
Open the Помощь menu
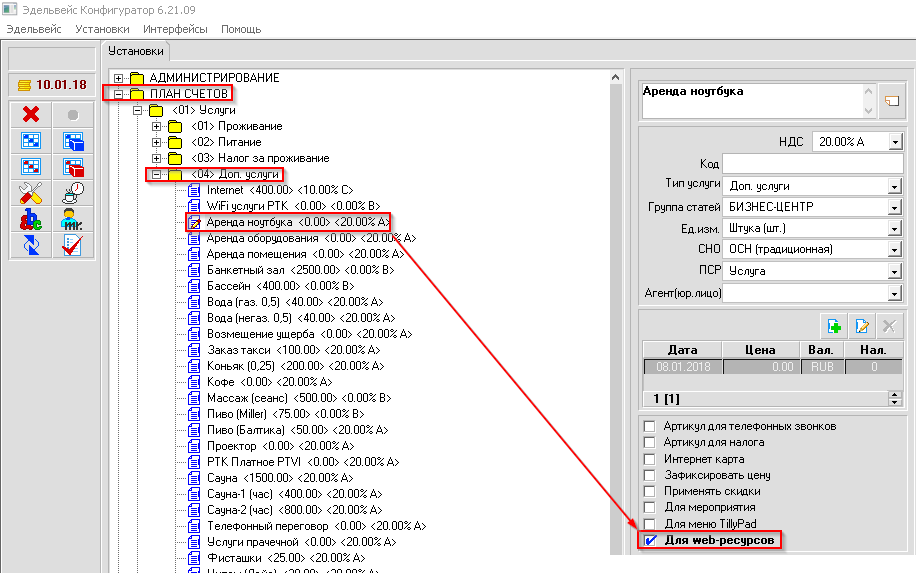point(240,29)
